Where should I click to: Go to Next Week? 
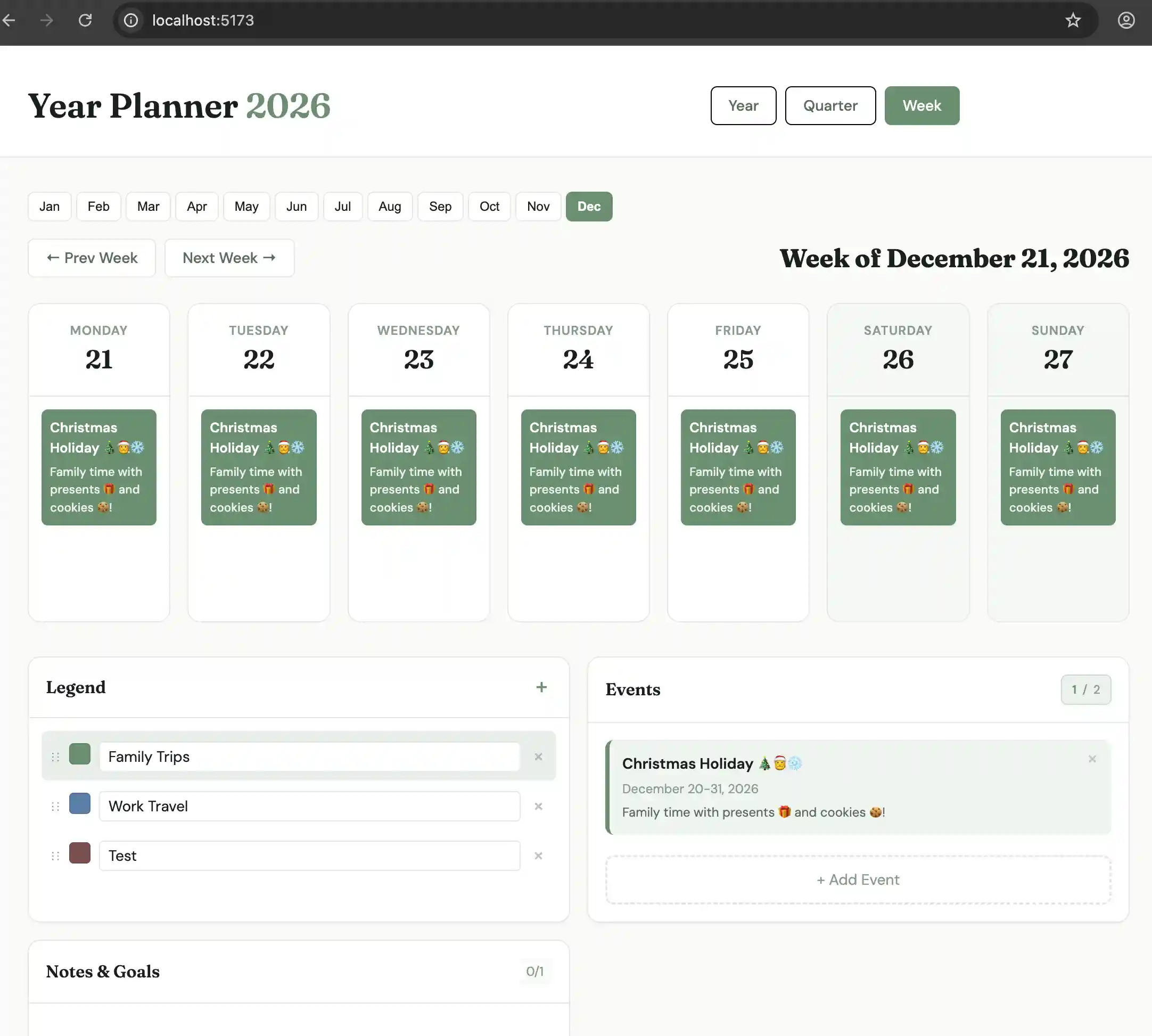[x=229, y=258]
